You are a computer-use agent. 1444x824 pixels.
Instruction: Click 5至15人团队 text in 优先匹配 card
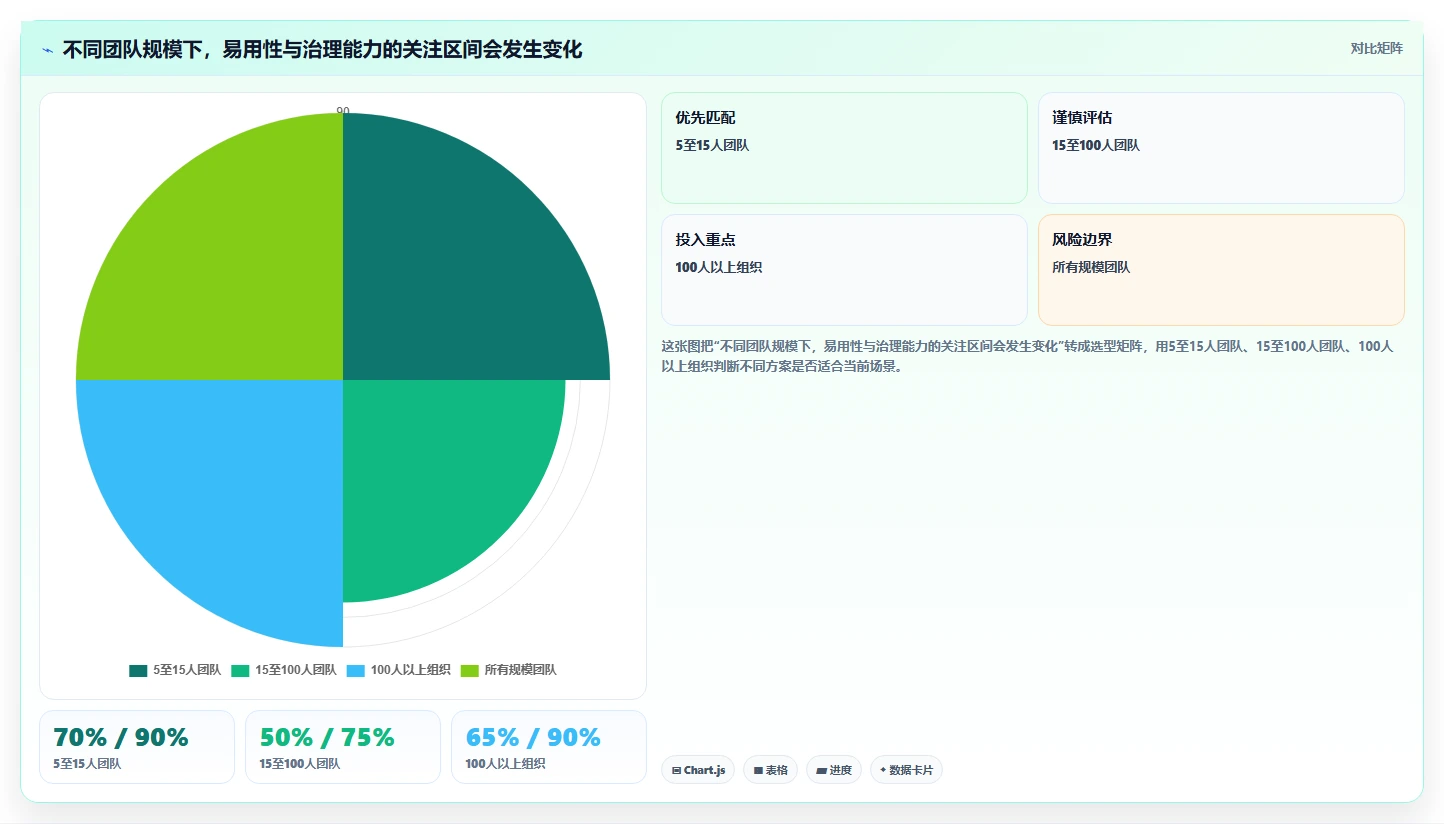click(x=712, y=145)
